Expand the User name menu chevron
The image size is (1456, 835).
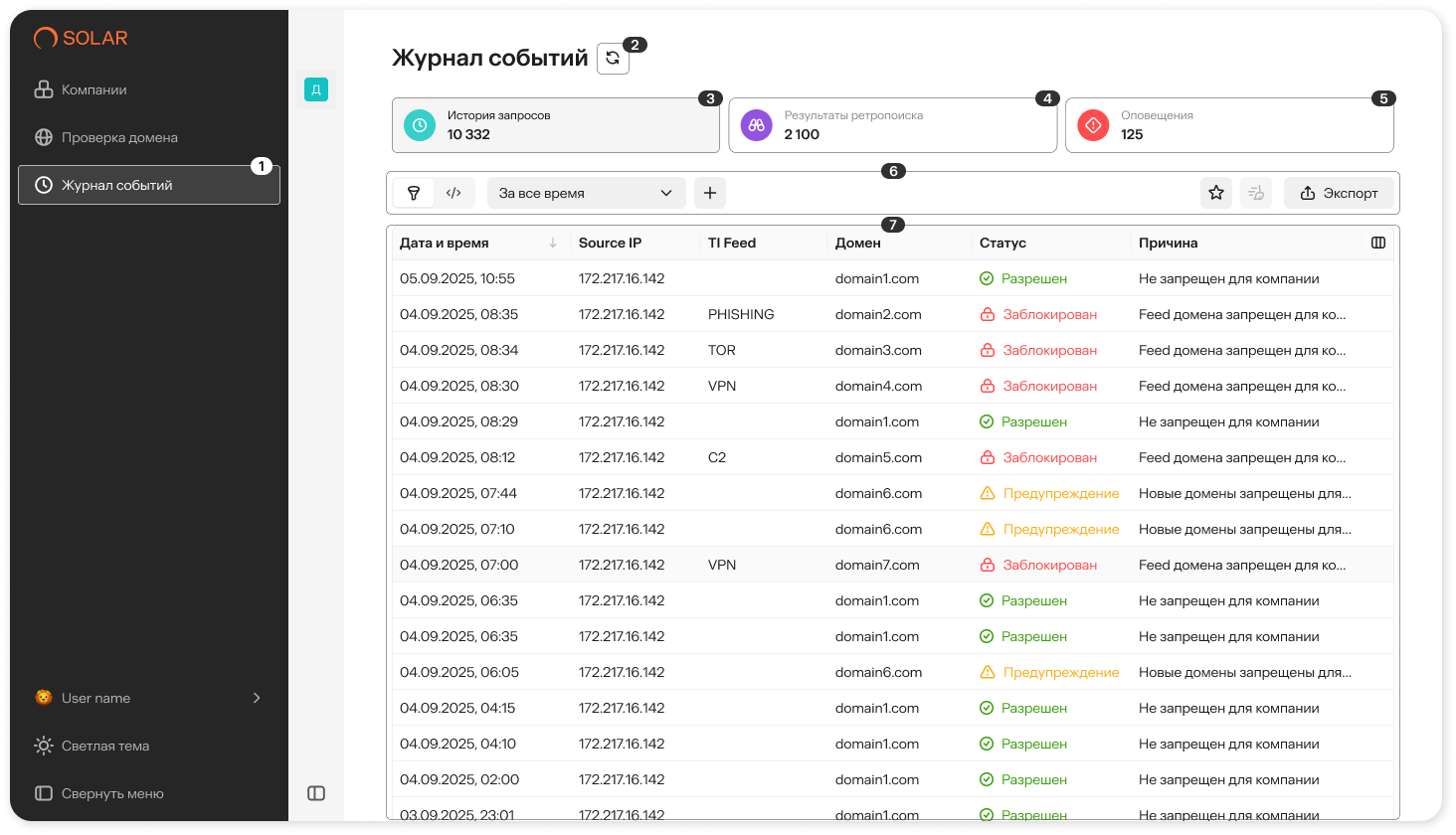[x=257, y=698]
